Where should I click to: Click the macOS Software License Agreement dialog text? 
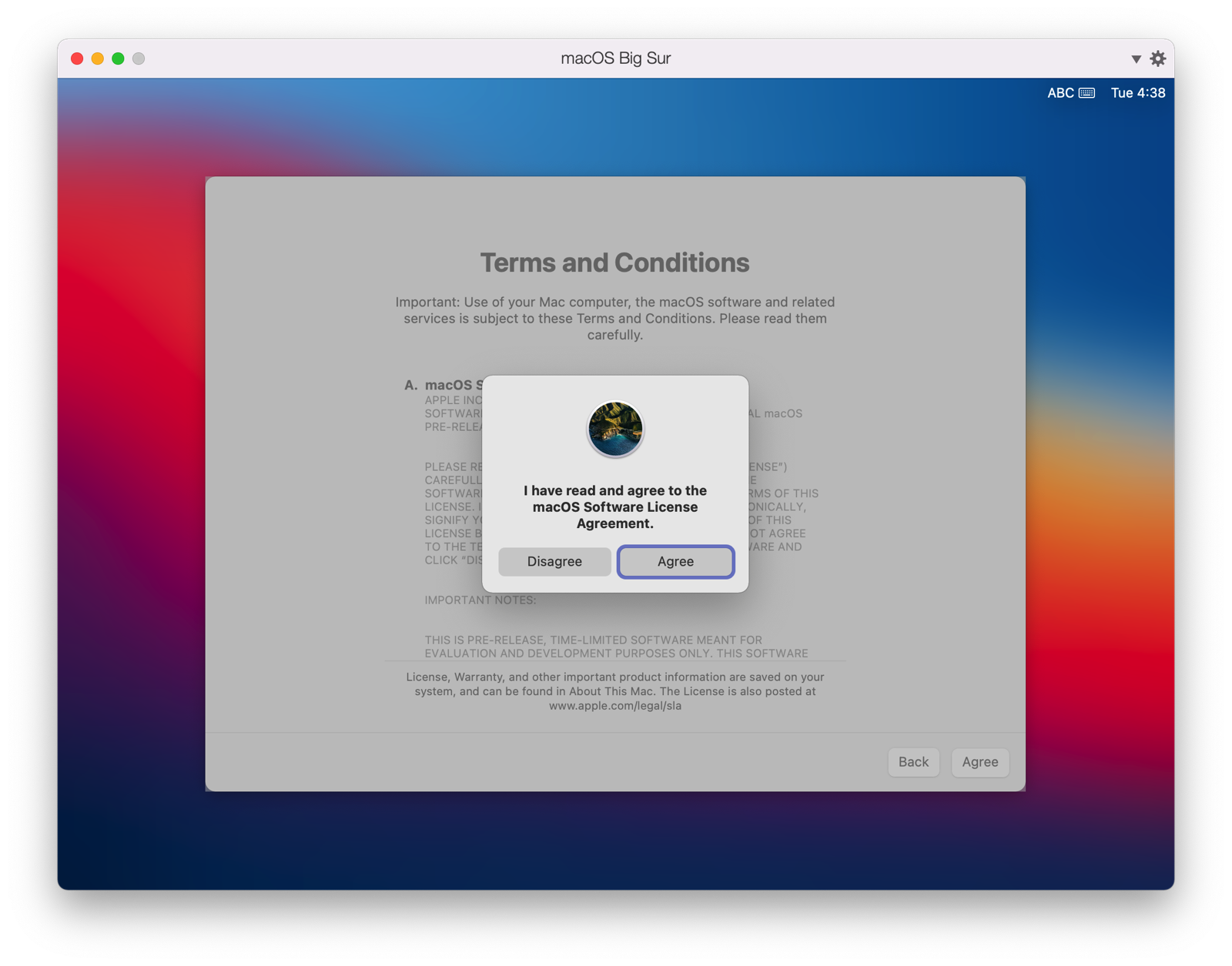tap(614, 506)
